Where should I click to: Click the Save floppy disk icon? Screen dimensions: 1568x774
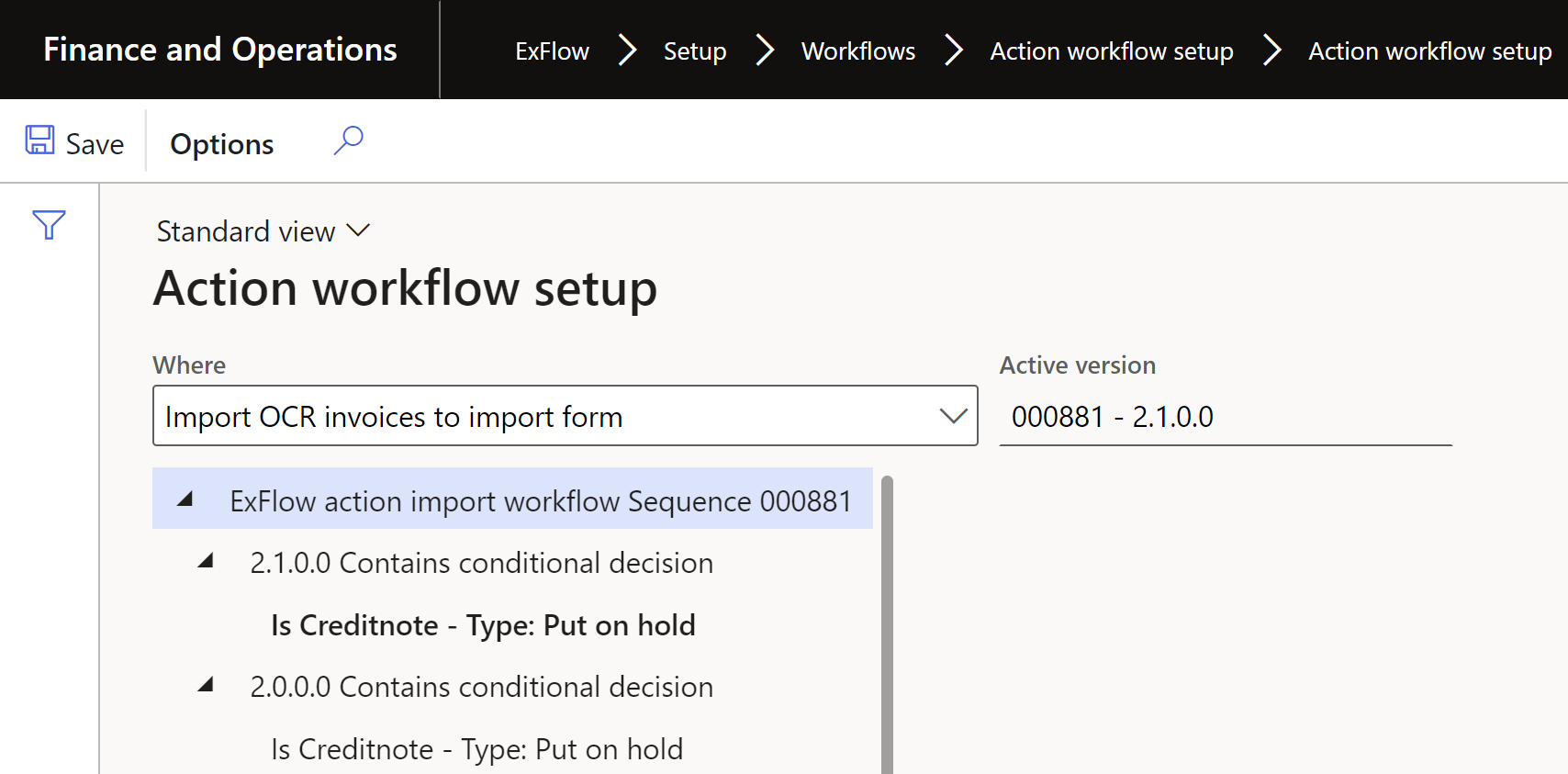tap(39, 140)
